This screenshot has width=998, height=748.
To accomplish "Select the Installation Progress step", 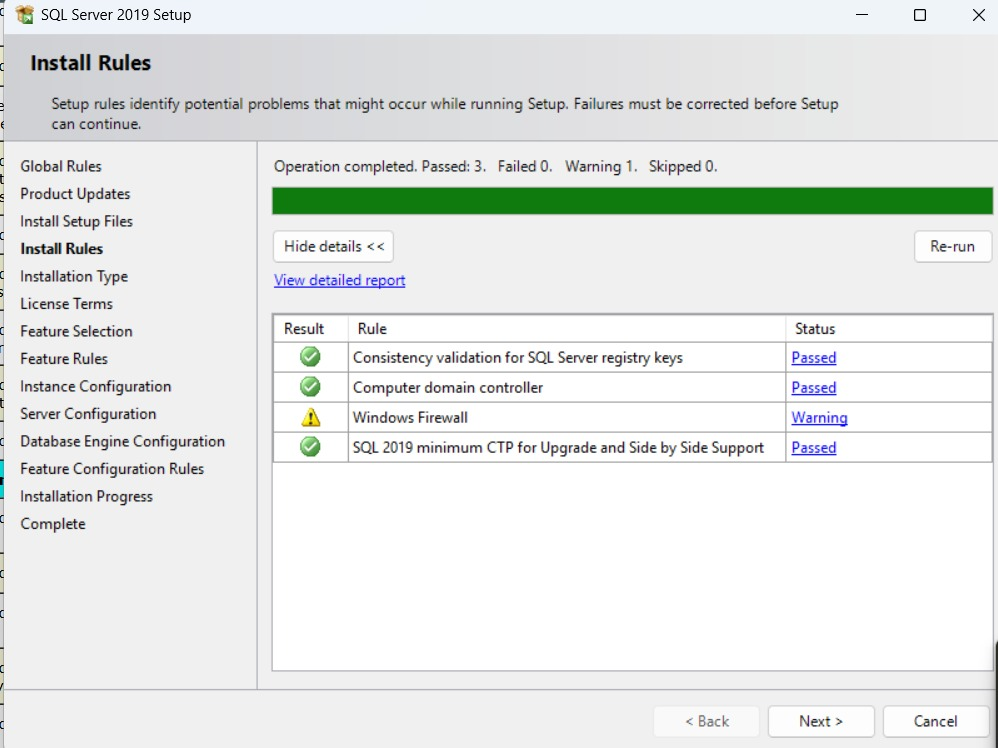I will (87, 497).
